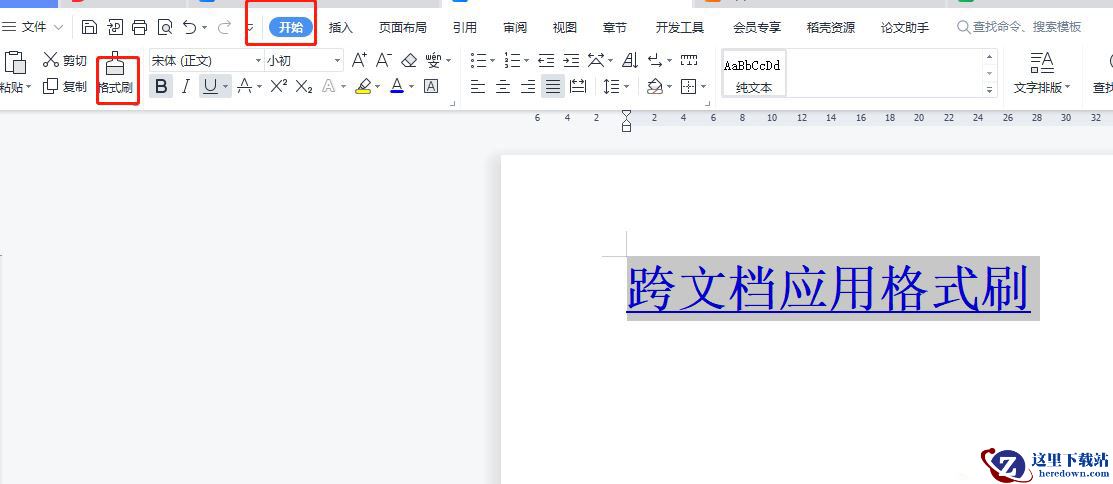Click the show paragraph marks icon
This screenshot has height=484, width=1113.
click(656, 60)
